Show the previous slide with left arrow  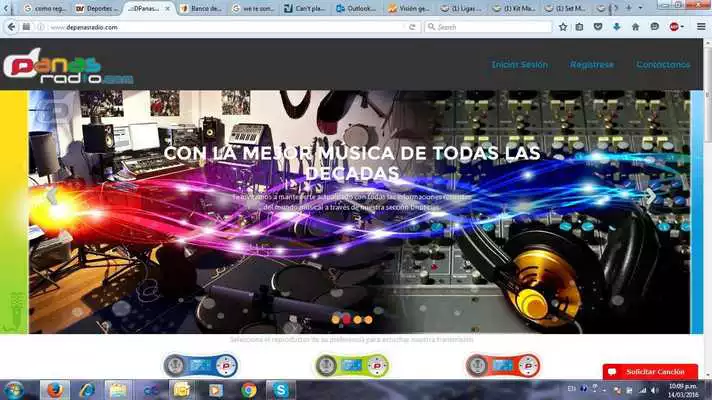coord(52,196)
